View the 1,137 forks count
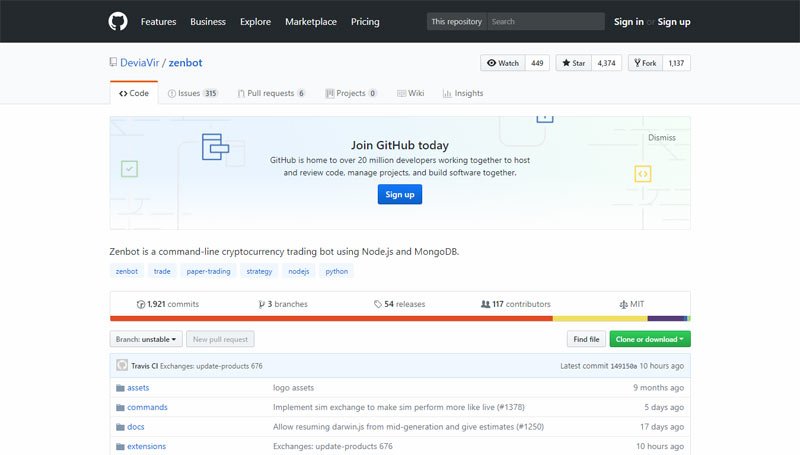 677,63
